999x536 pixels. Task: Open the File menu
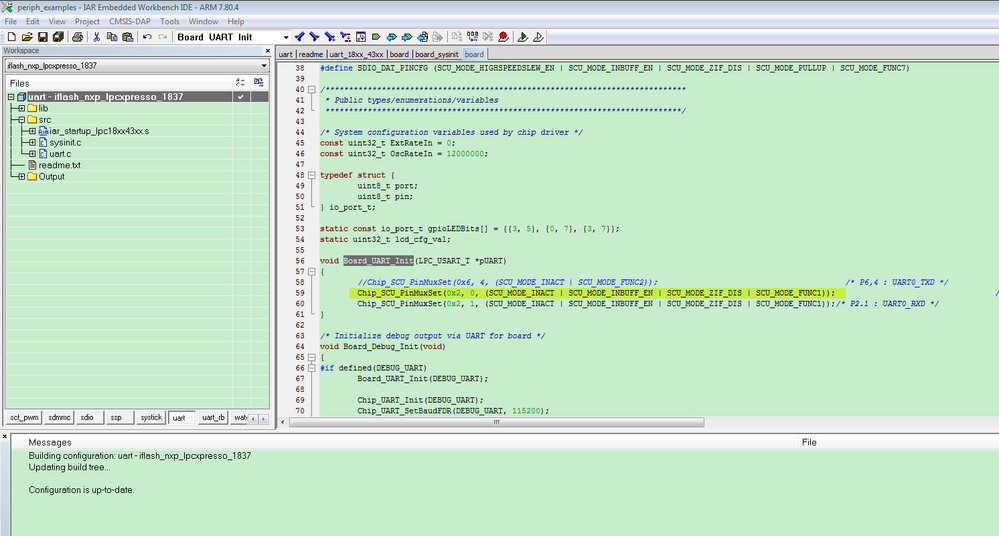point(11,21)
